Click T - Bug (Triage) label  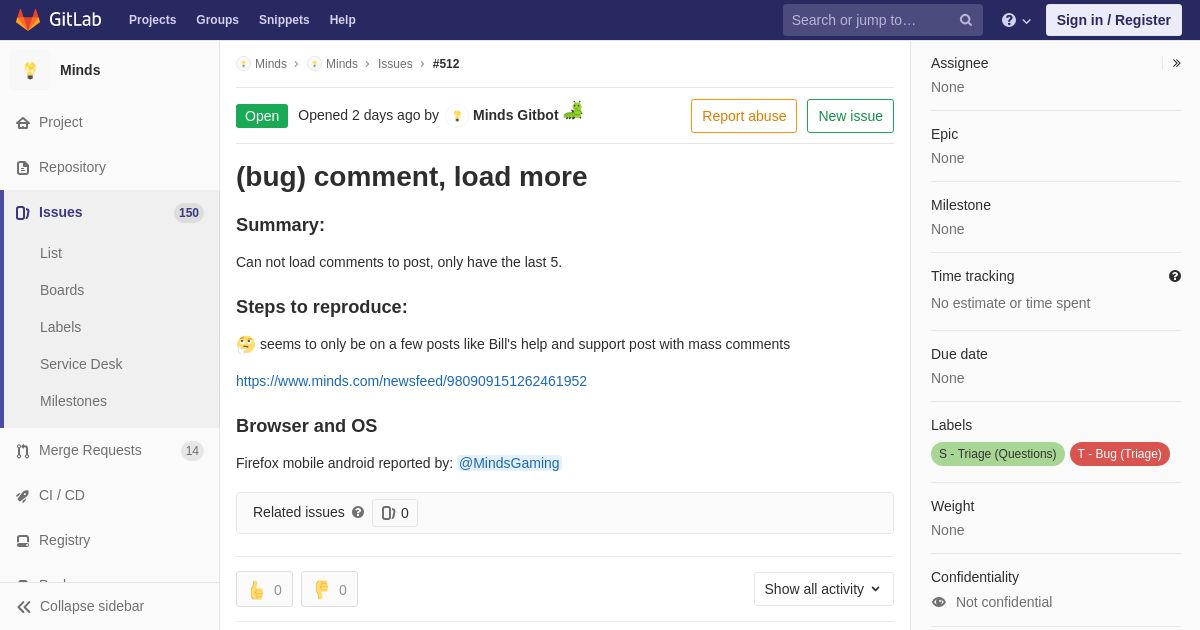click(1120, 454)
